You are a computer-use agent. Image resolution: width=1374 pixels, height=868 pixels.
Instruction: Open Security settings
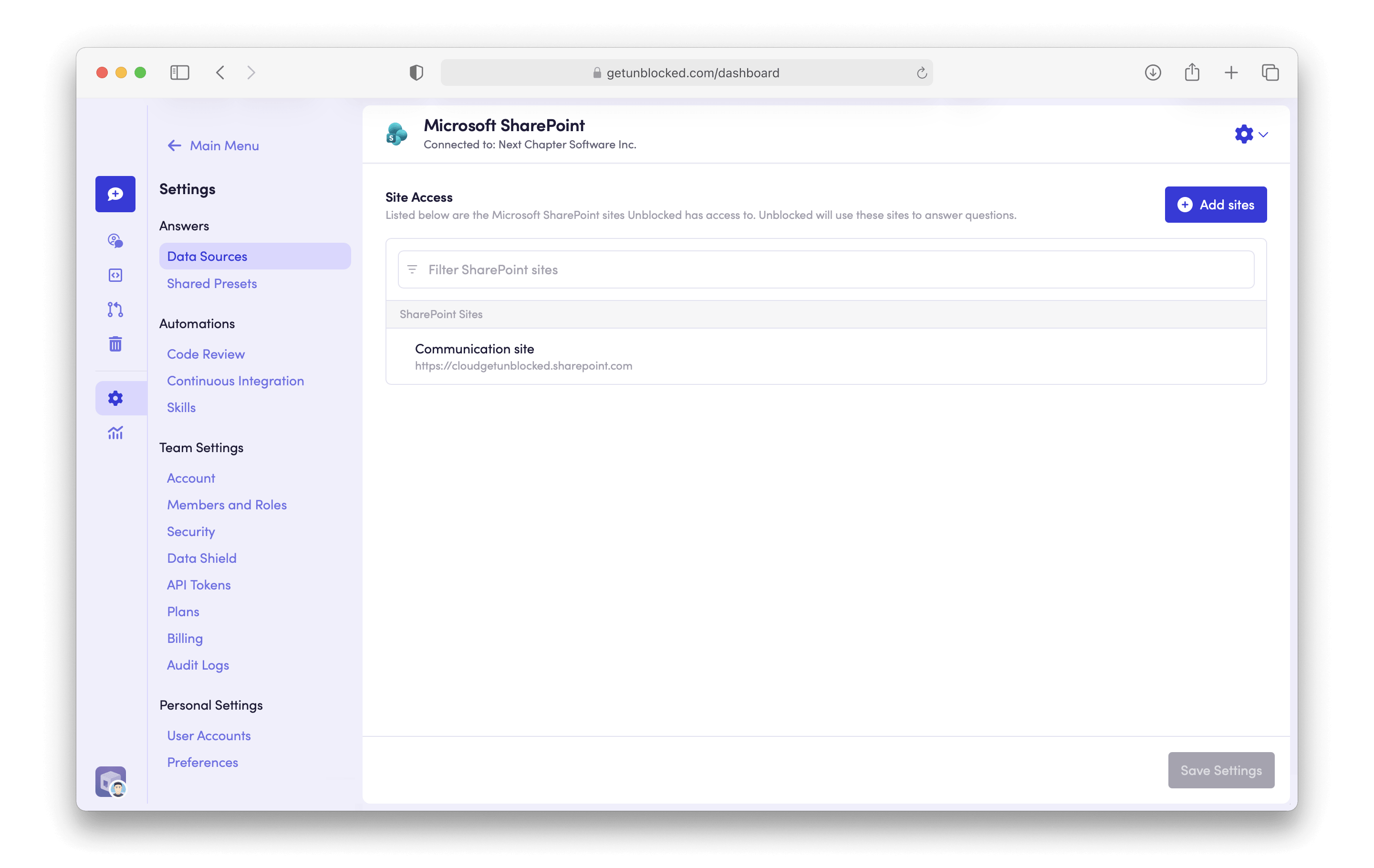coord(190,531)
